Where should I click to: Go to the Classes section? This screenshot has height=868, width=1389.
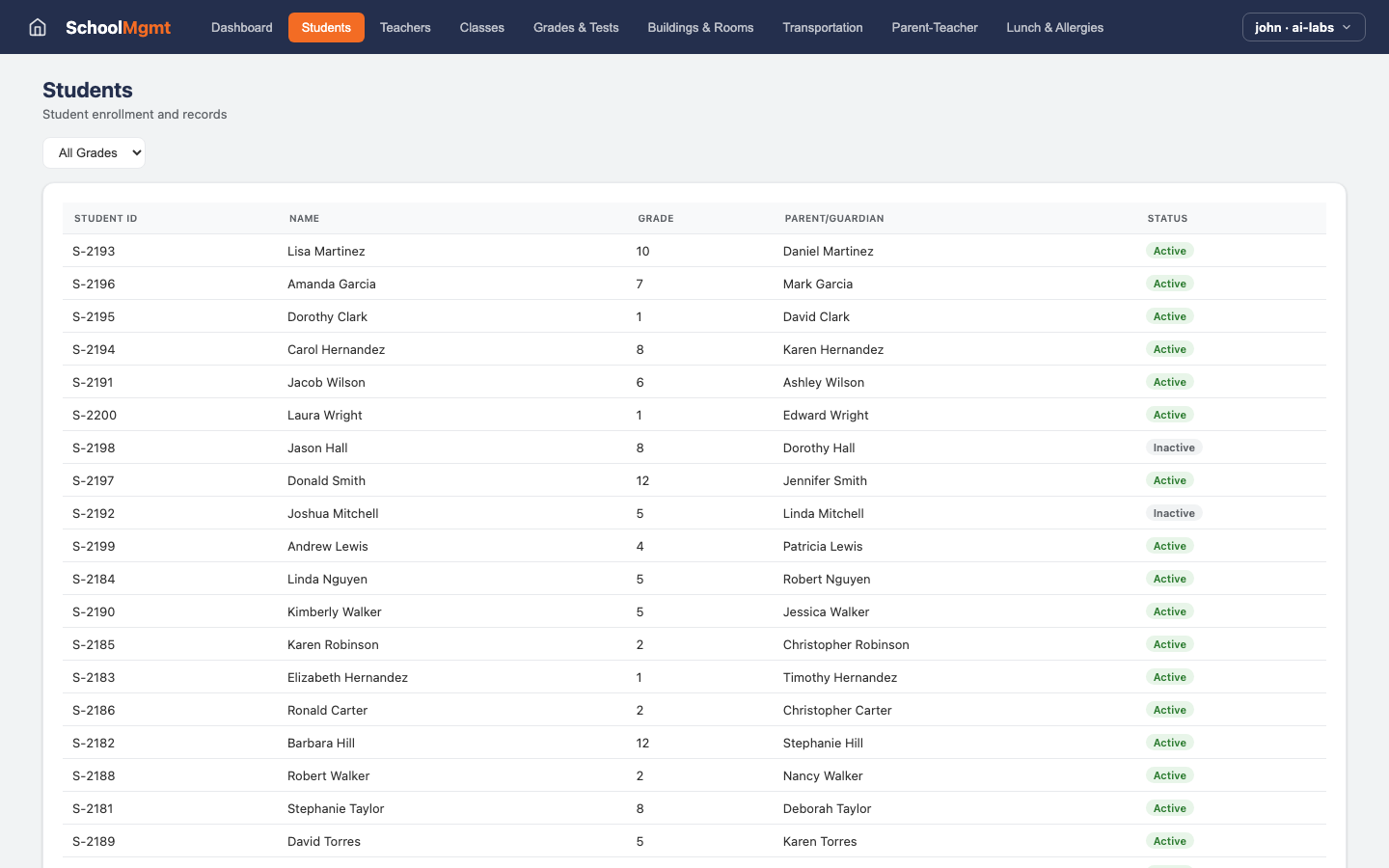pos(481,27)
